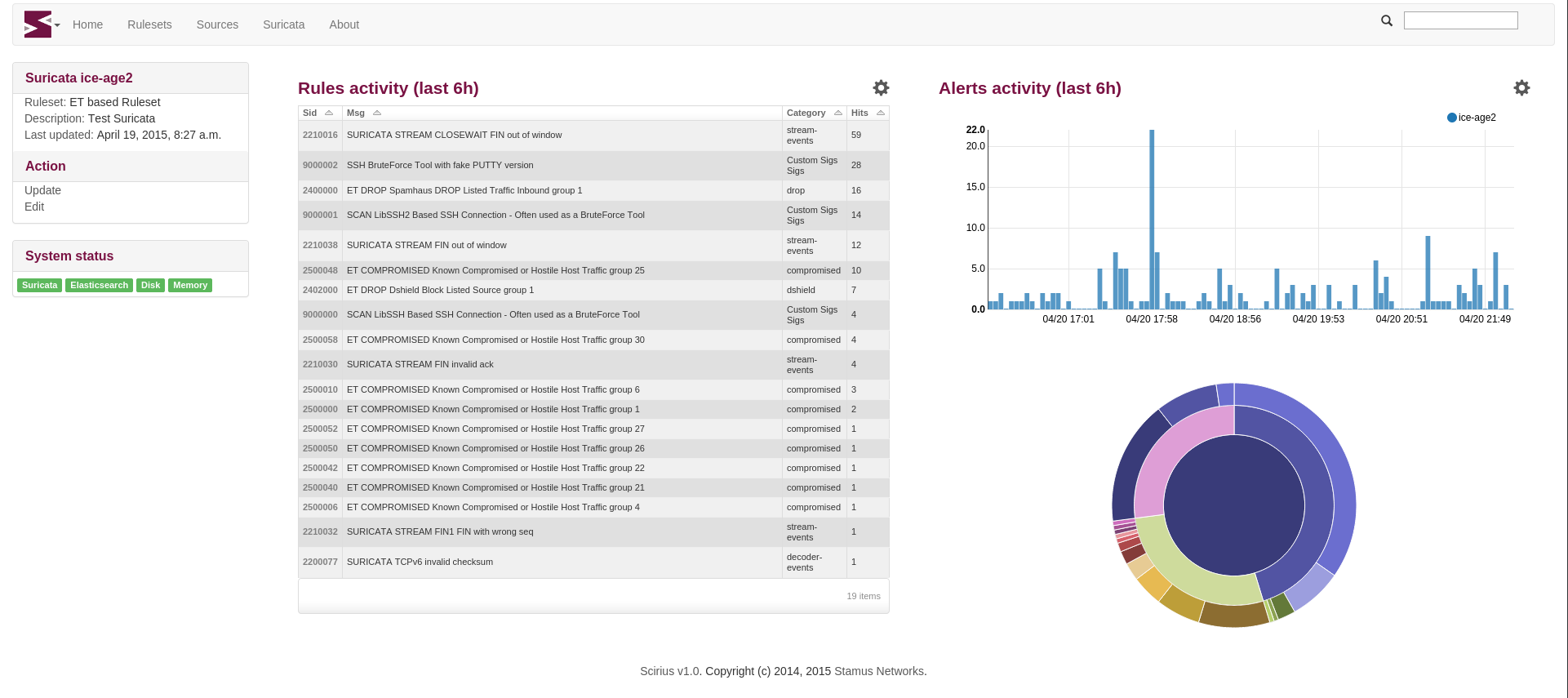Viewport: 1568px width, 698px height.
Task: Click Sid 9000001 in rules table
Action: pyautogui.click(x=320, y=215)
